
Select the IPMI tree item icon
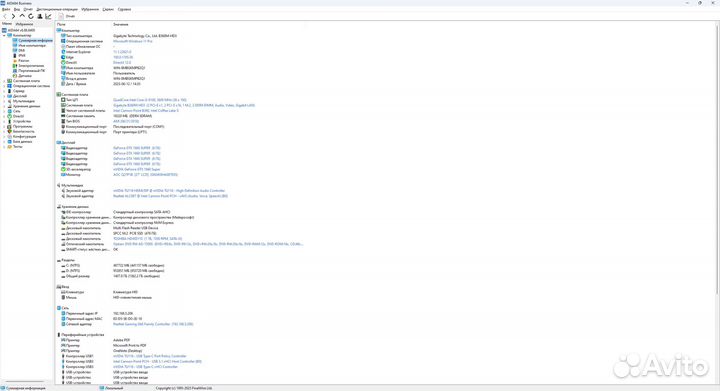click(x=15, y=56)
